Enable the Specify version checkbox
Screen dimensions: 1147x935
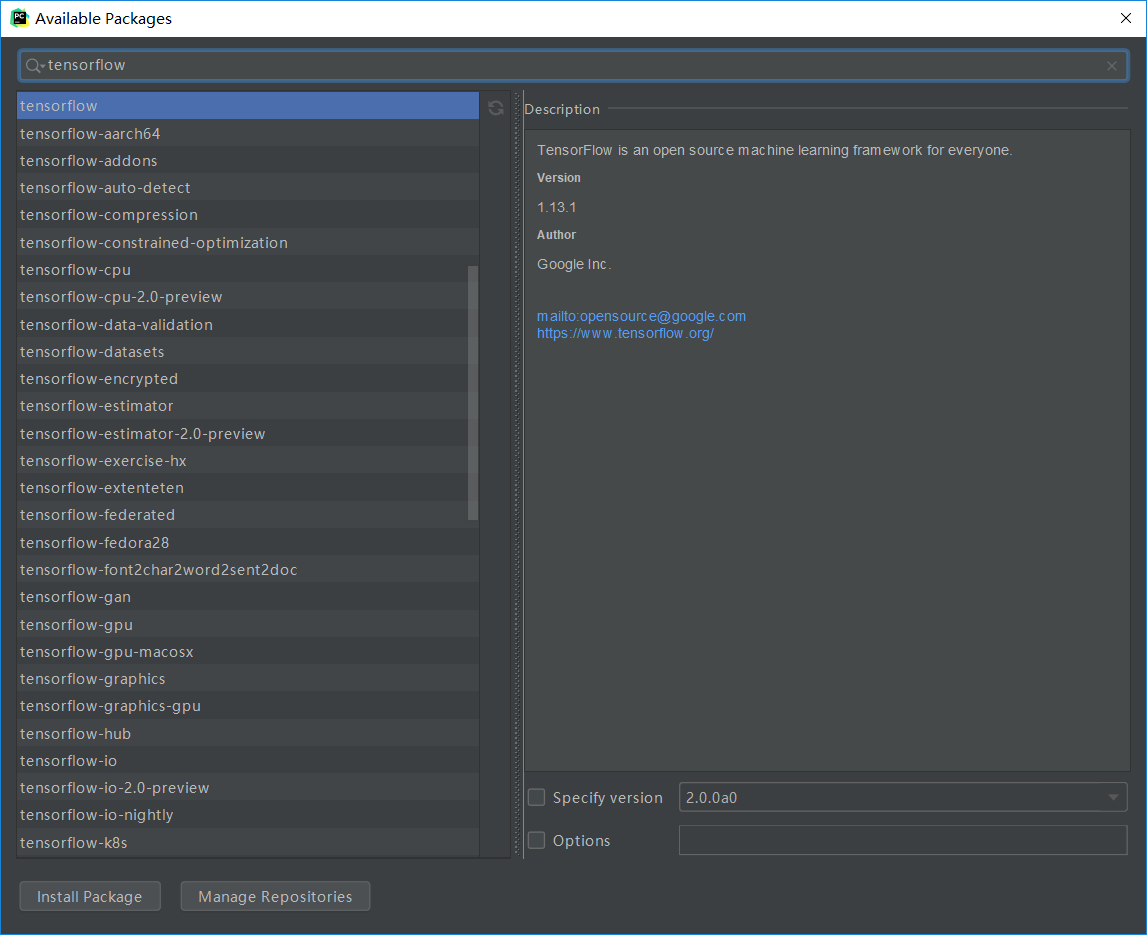point(536,797)
